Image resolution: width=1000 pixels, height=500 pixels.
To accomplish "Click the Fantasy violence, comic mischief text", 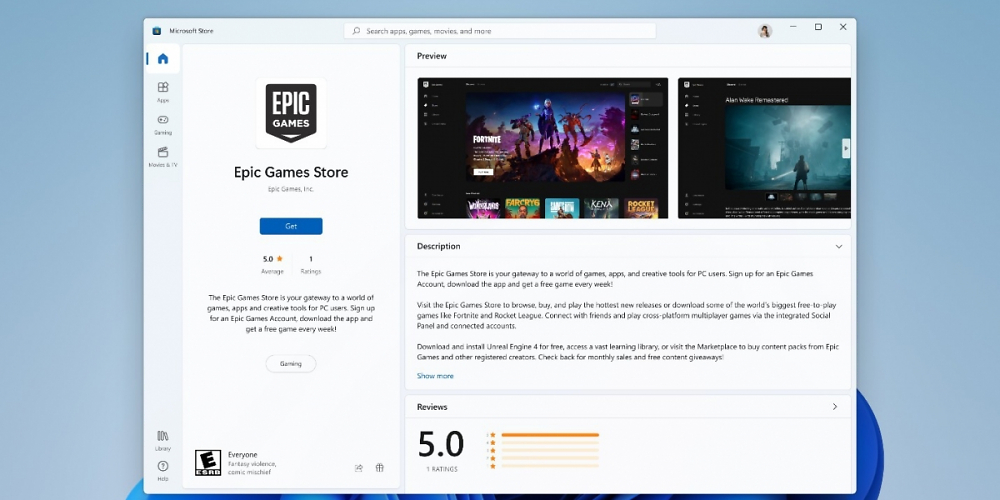I will click(x=251, y=468).
